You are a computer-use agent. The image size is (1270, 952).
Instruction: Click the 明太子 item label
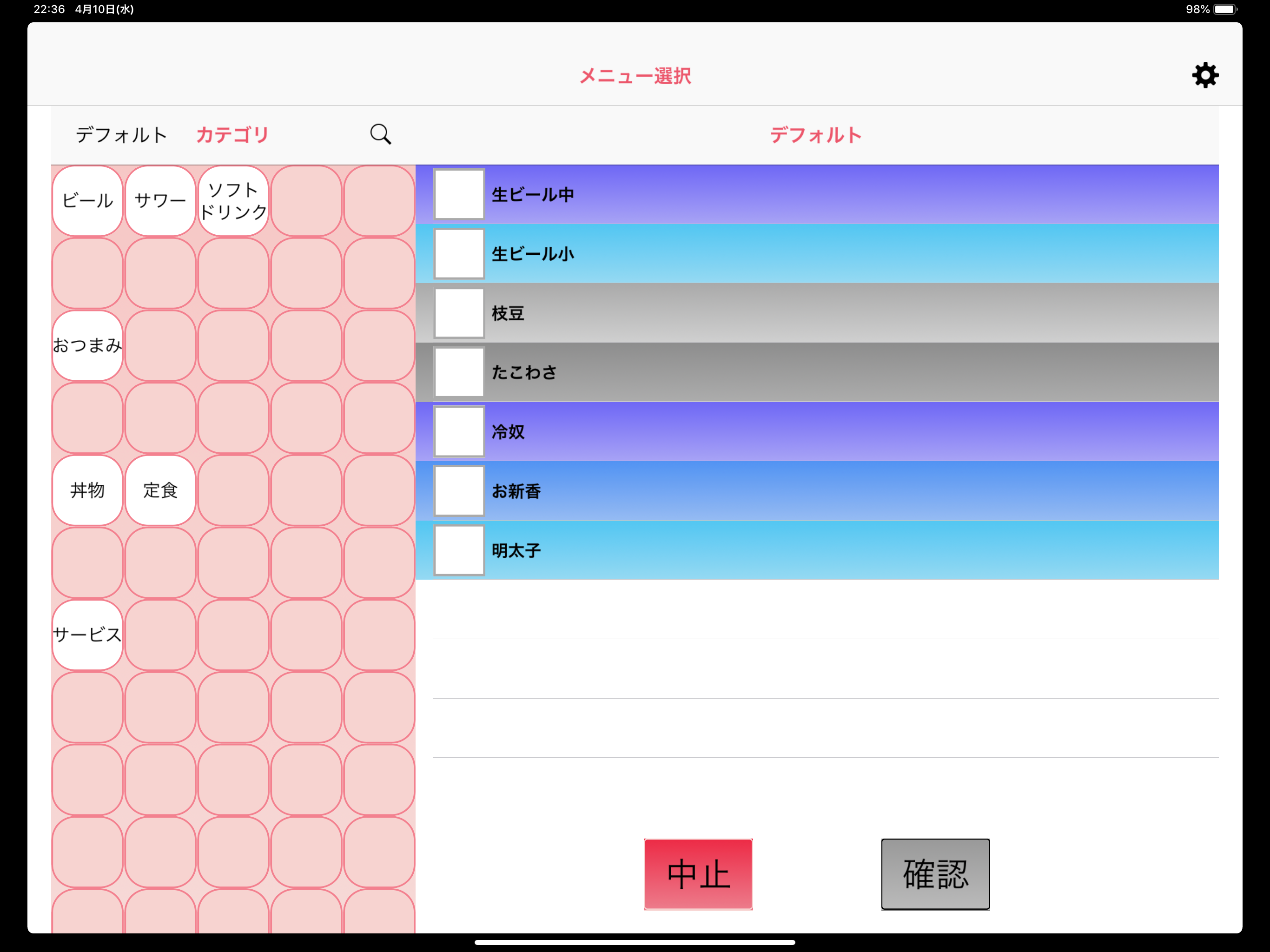tap(516, 550)
